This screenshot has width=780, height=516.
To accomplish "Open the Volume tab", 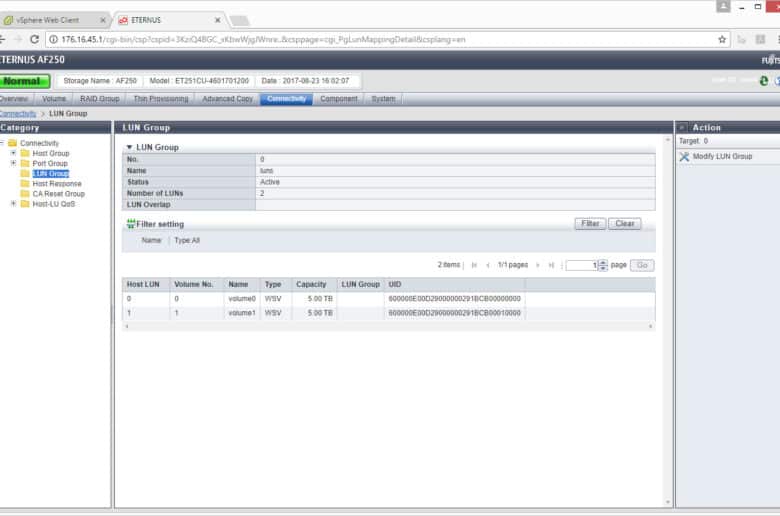I will (x=54, y=99).
